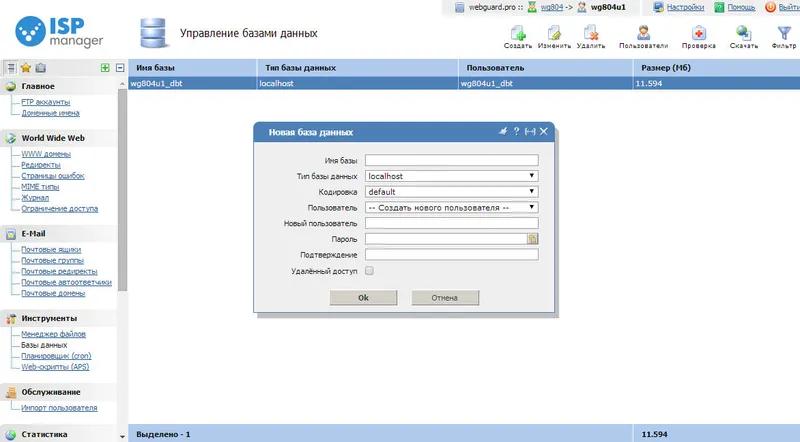Click the Выйти power icon at top
Image resolution: width=800 pixels, height=442 pixels.
point(770,7)
